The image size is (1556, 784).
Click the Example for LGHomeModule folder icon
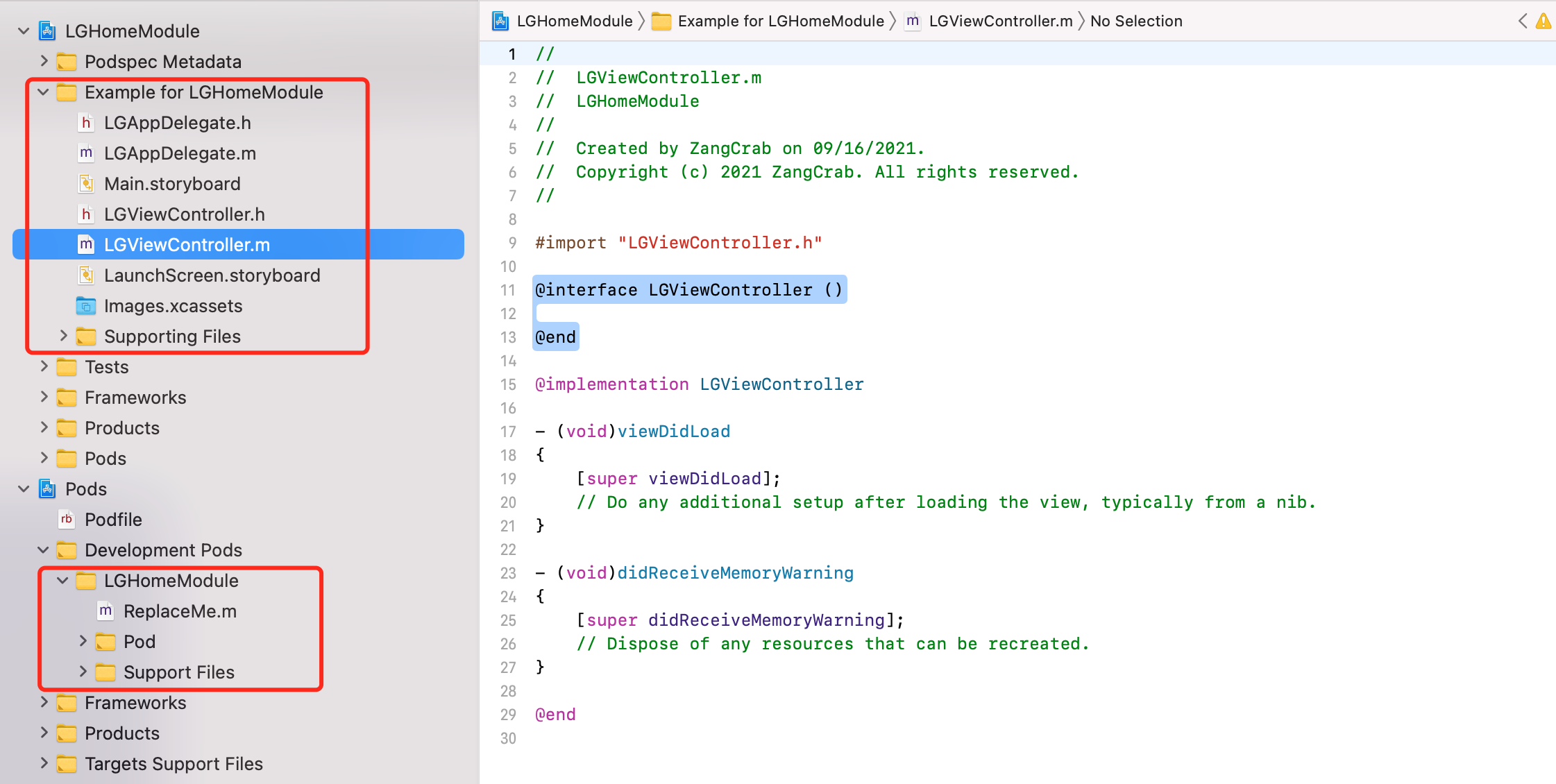pyautogui.click(x=67, y=92)
